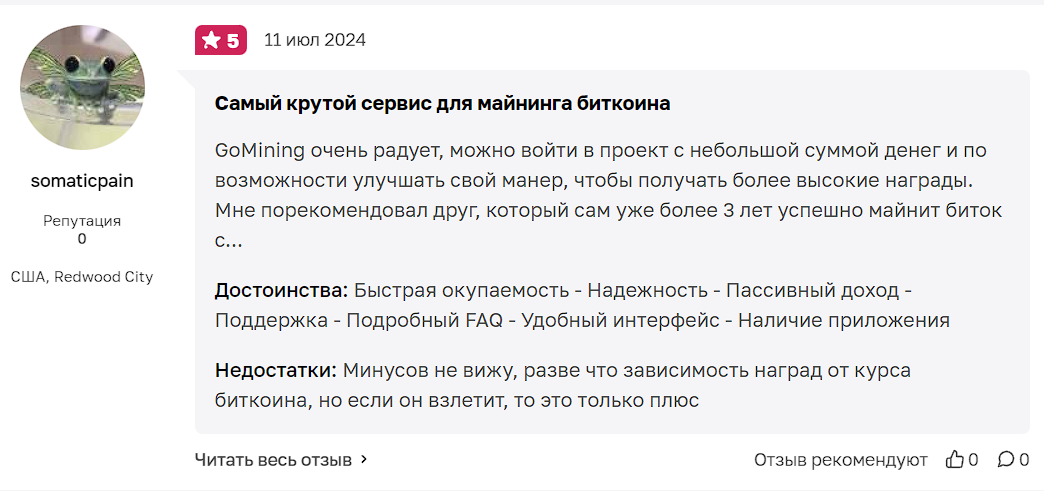Click the review date 11 июл 2024
The width and height of the screenshot is (1044, 495).
314,40
